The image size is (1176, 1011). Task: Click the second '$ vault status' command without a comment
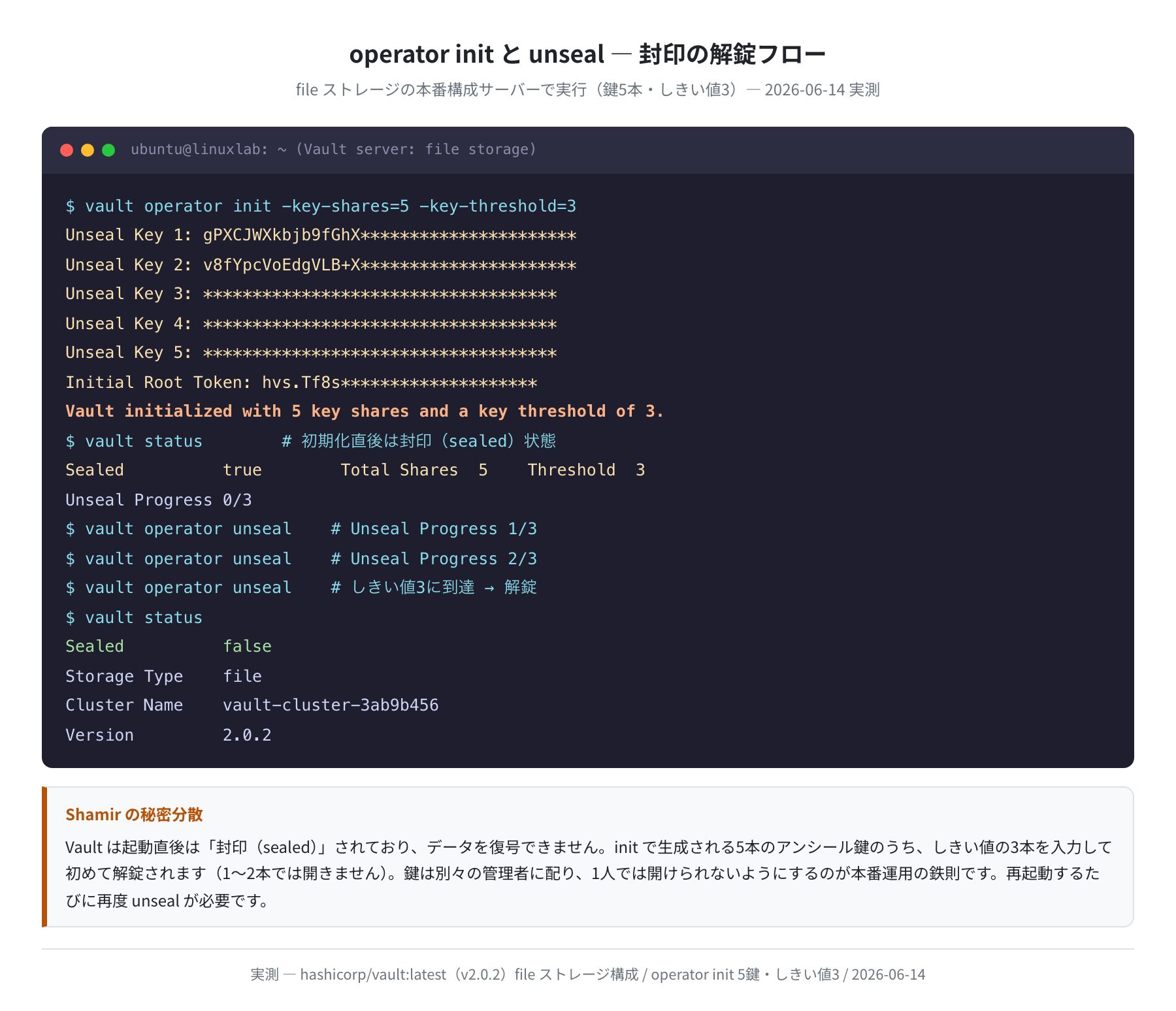point(134,618)
